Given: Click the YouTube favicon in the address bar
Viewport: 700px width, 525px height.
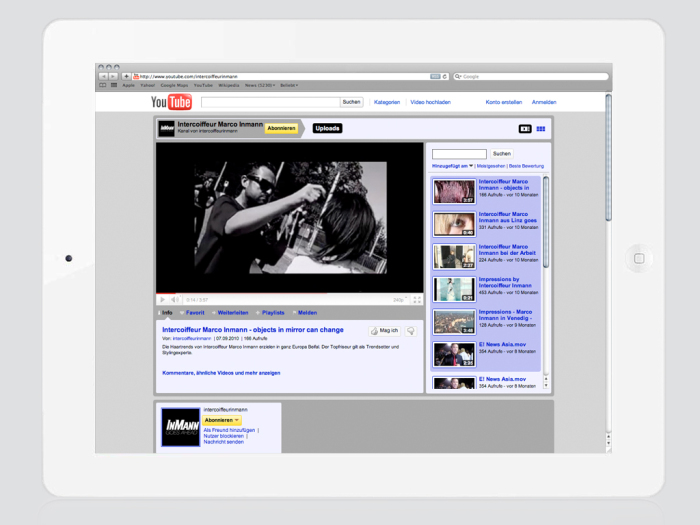Looking at the screenshot, I should pyautogui.click(x=136, y=76).
